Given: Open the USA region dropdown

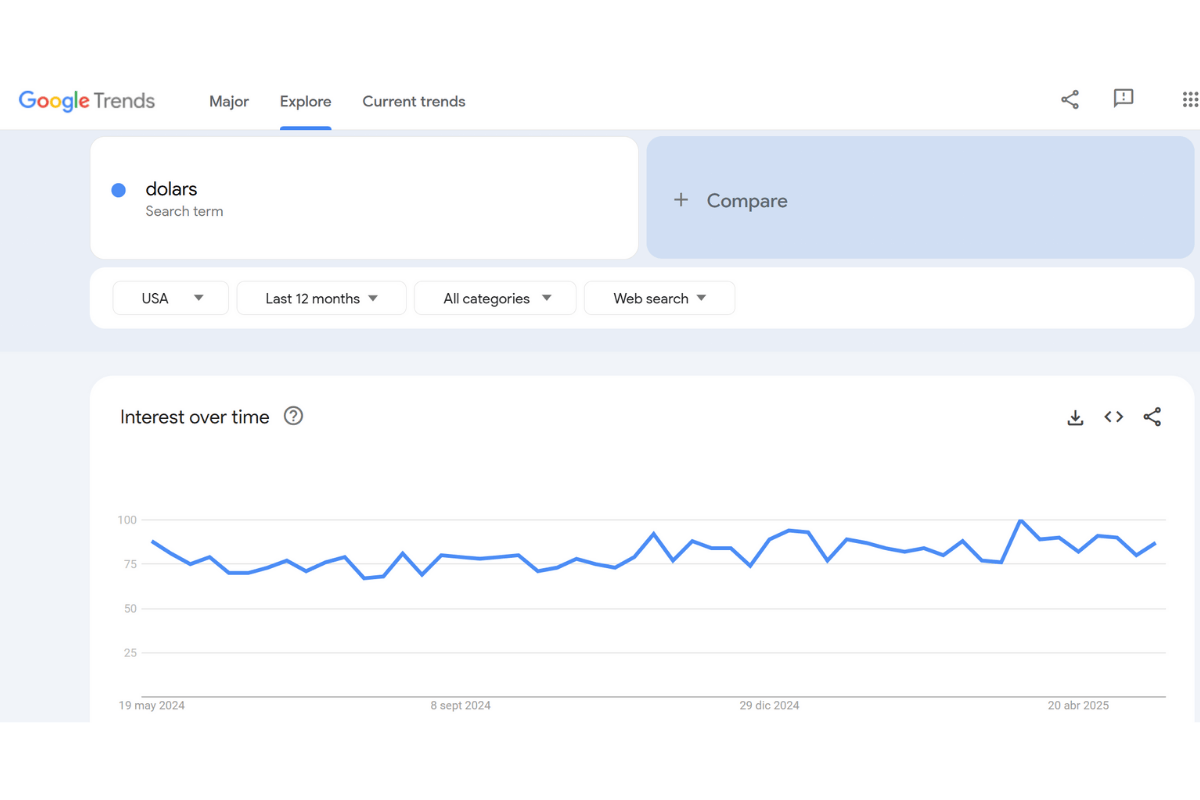Looking at the screenshot, I should click(x=170, y=298).
